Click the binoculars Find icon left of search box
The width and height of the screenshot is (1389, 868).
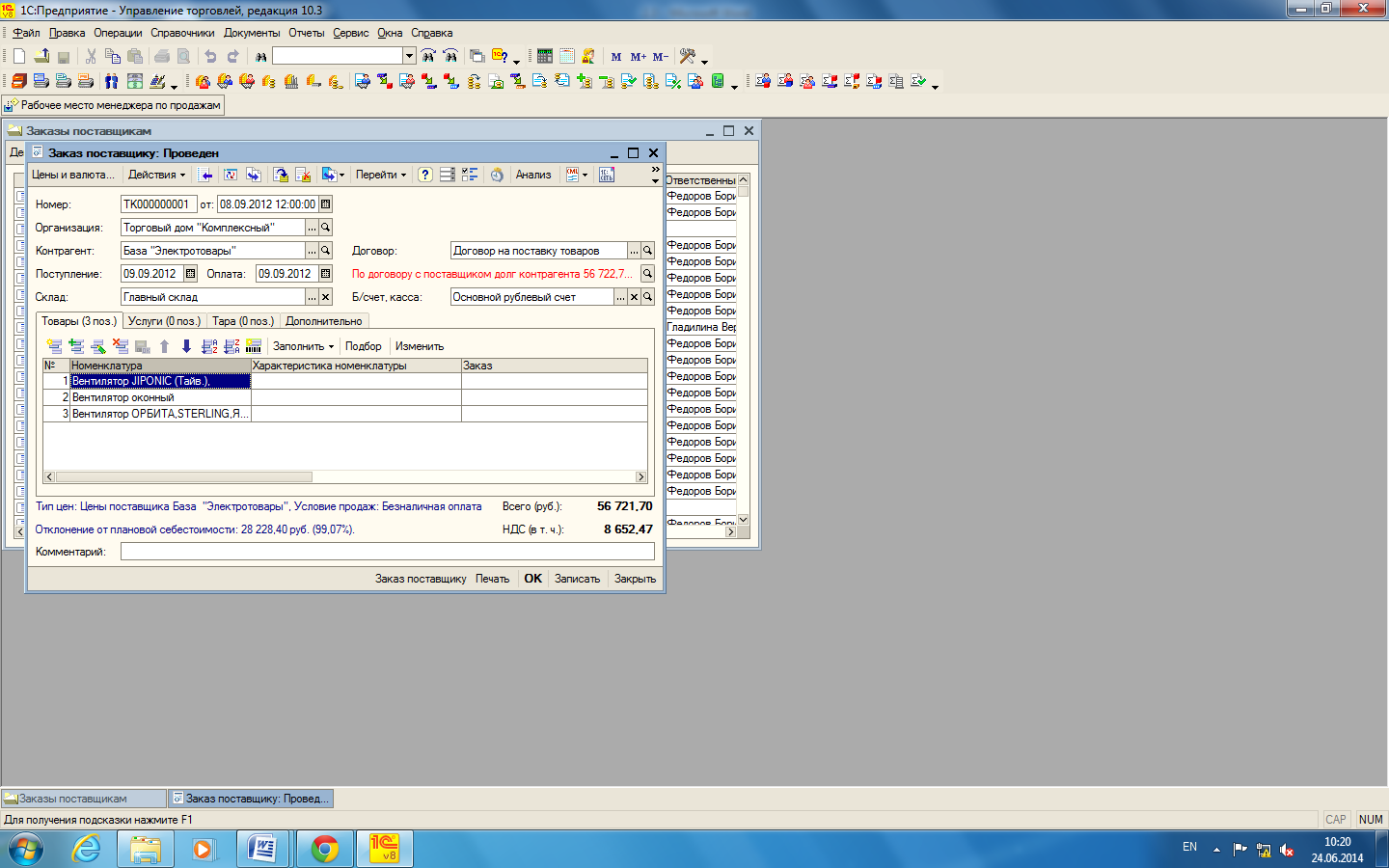[260, 57]
